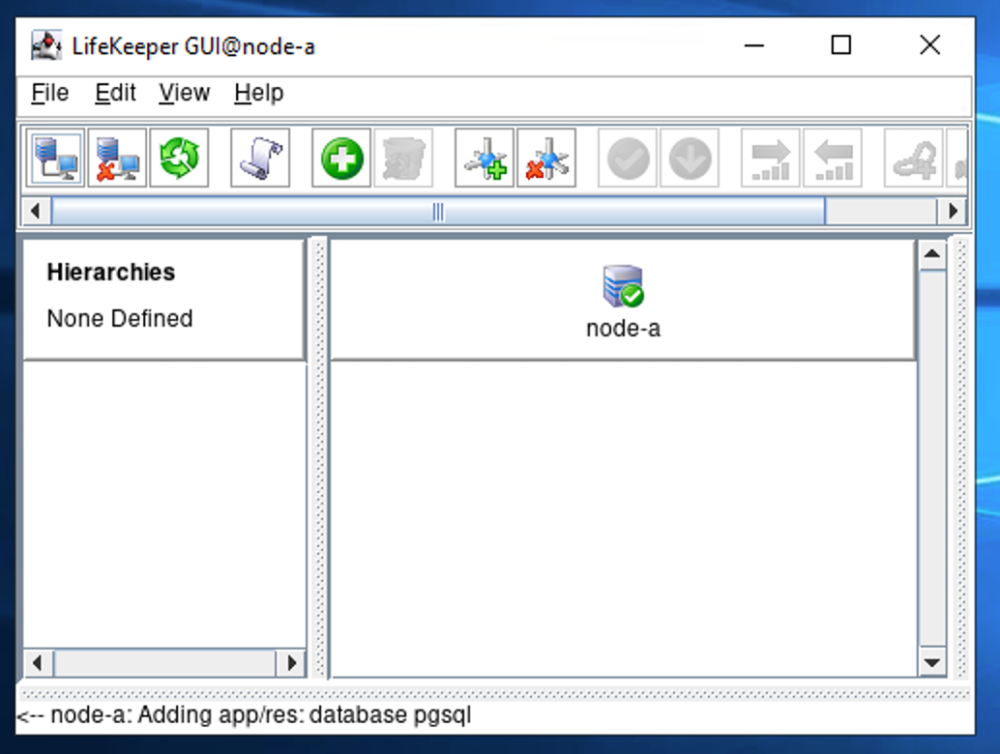This screenshot has width=1000, height=754.
Task: Click the server pane scroll down arrow
Action: click(x=932, y=663)
